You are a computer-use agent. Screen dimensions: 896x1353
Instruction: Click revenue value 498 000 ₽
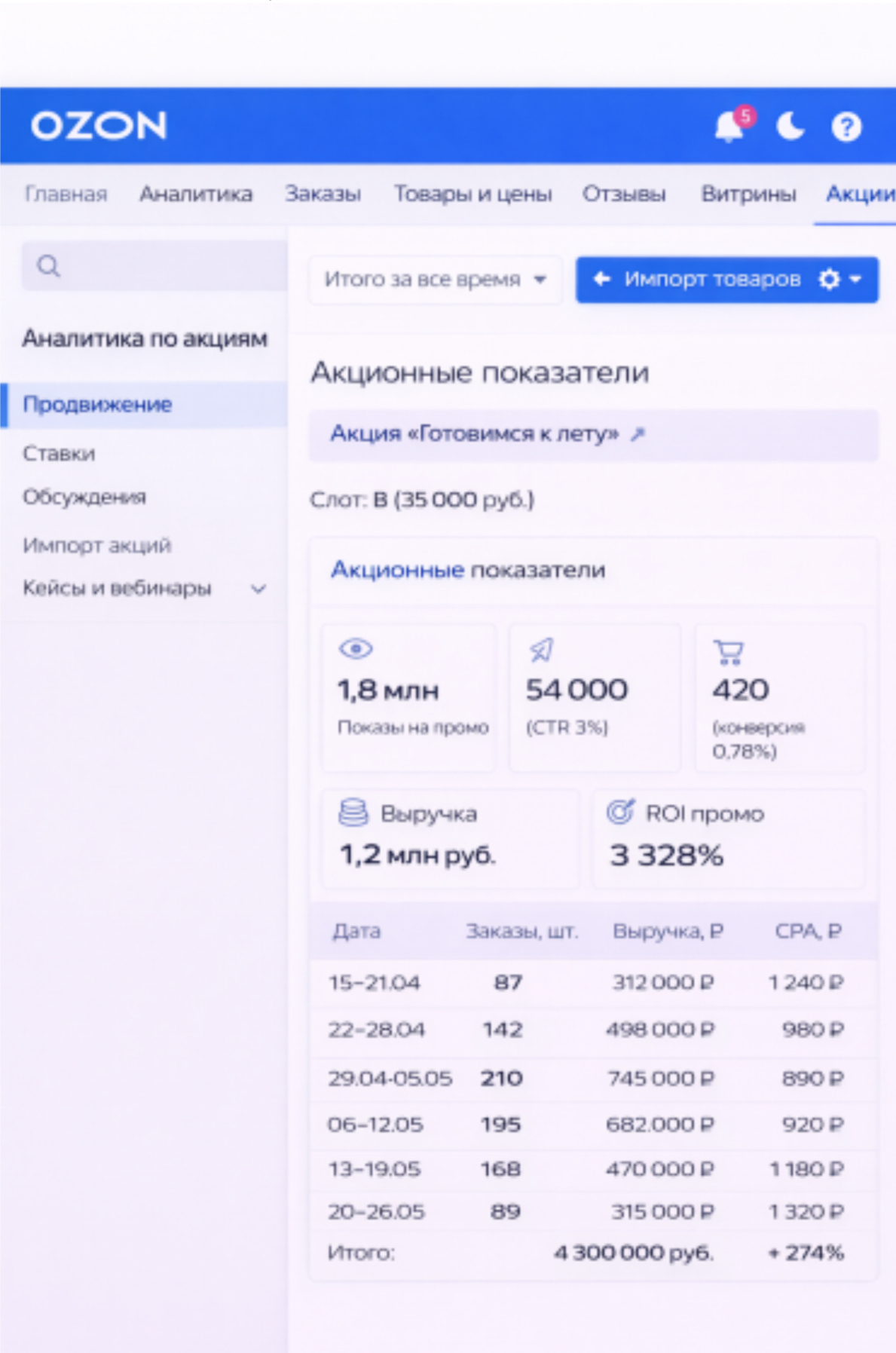(661, 1030)
